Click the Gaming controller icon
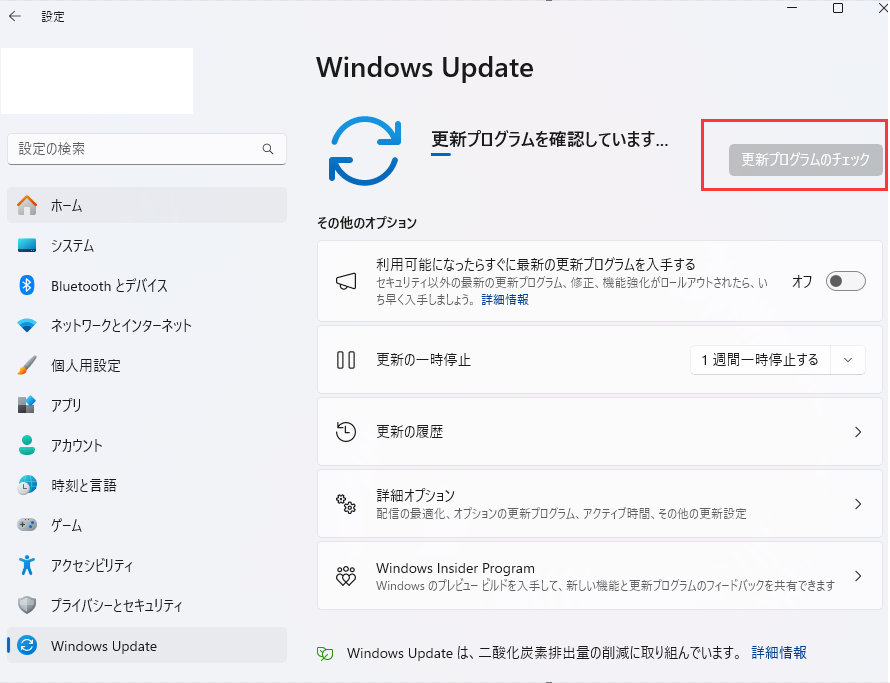Image resolution: width=890 pixels, height=683 pixels. click(x=27, y=525)
